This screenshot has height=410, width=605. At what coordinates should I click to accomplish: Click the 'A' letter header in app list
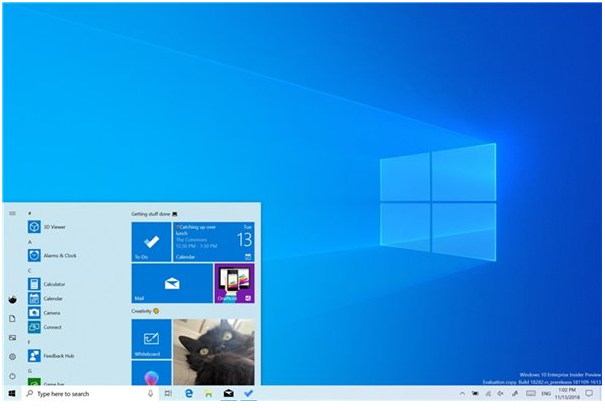(30, 242)
